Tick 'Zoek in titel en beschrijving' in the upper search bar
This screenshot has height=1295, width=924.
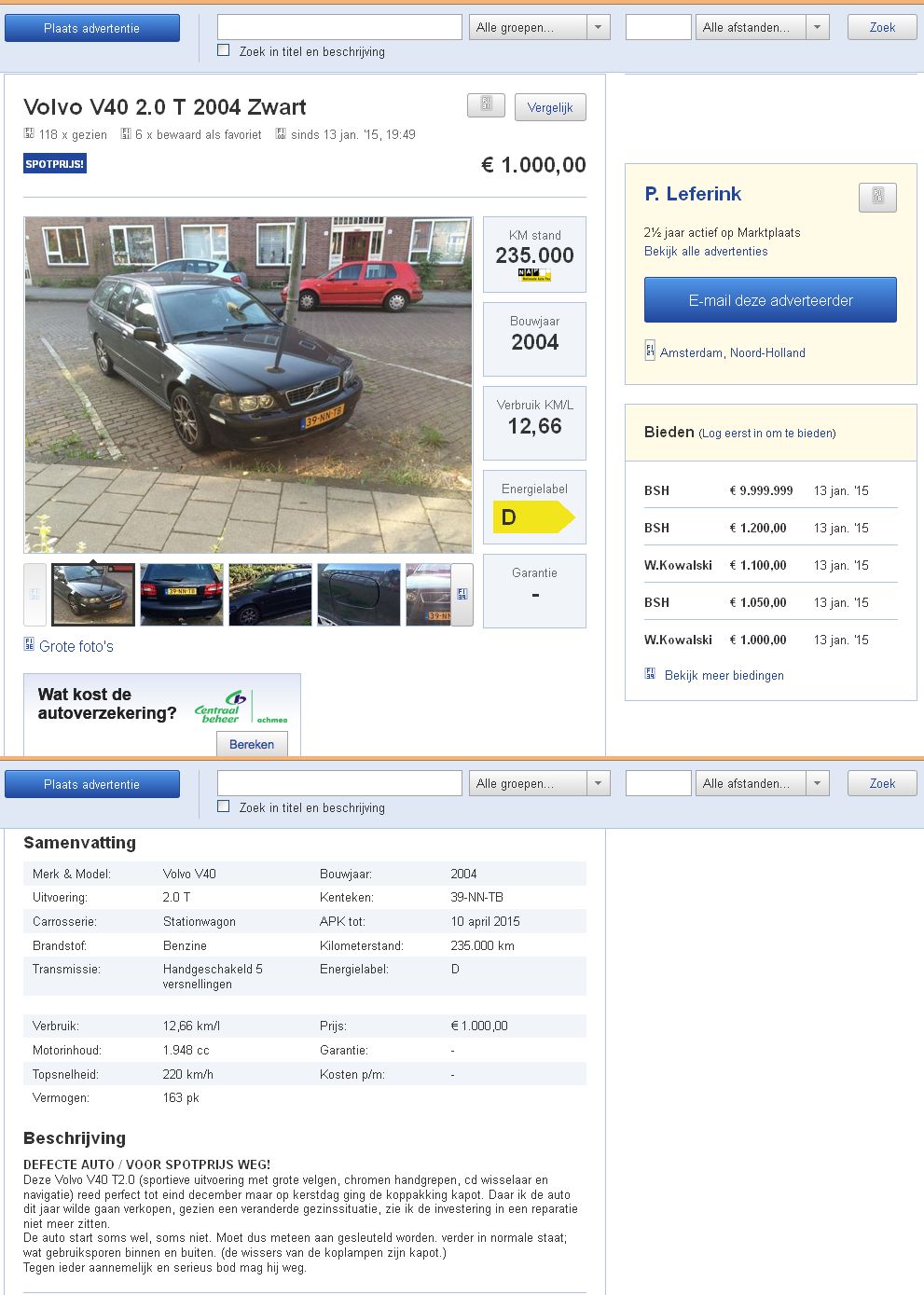224,50
